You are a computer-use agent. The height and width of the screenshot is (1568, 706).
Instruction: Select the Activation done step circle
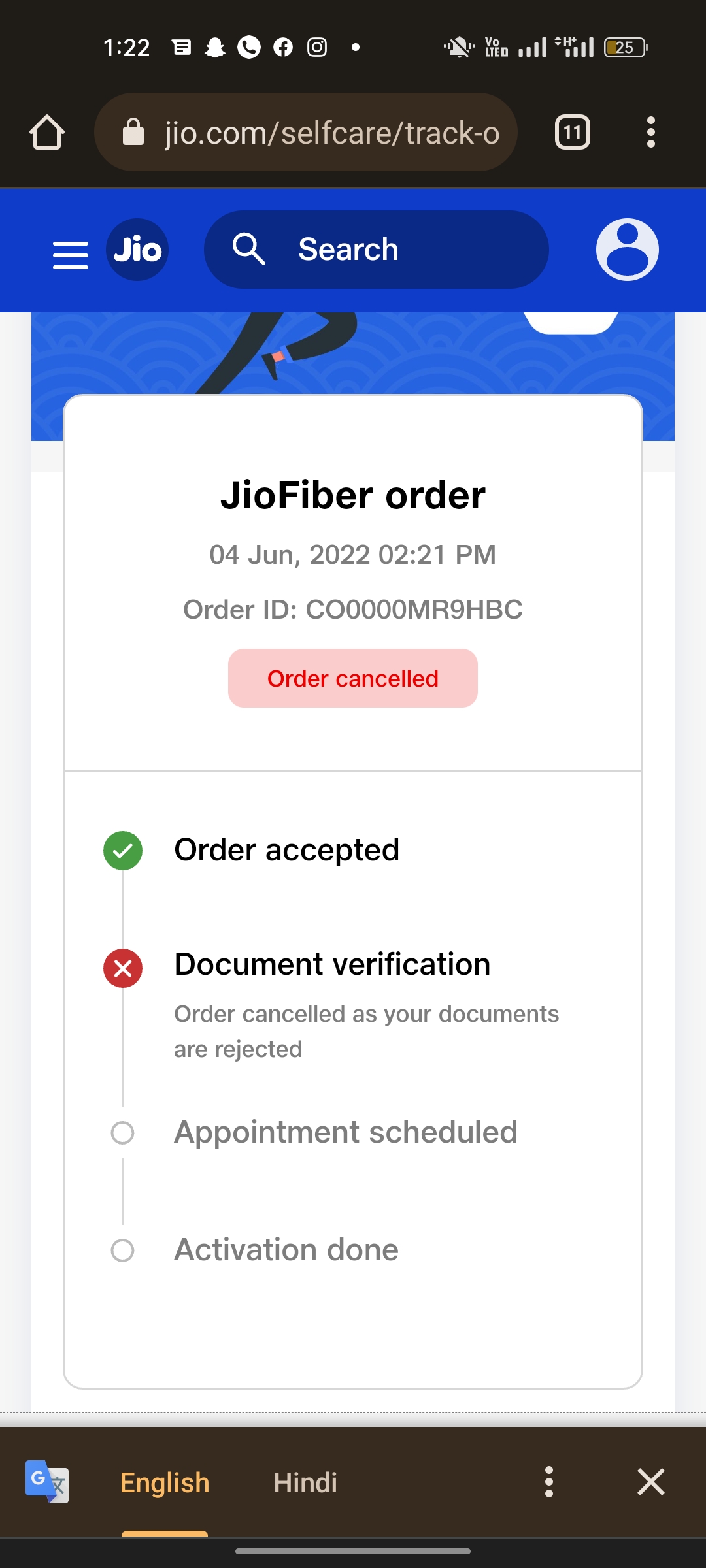coord(123,1250)
